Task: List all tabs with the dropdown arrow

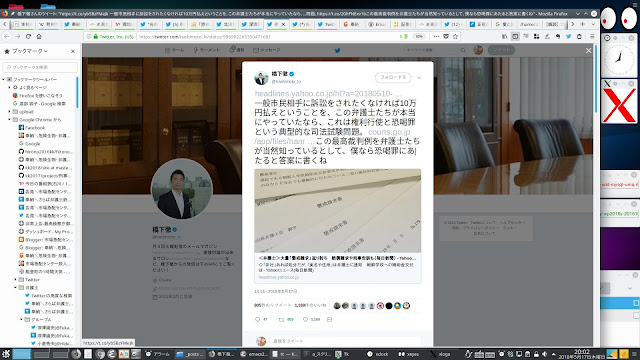Action: pos(593,24)
